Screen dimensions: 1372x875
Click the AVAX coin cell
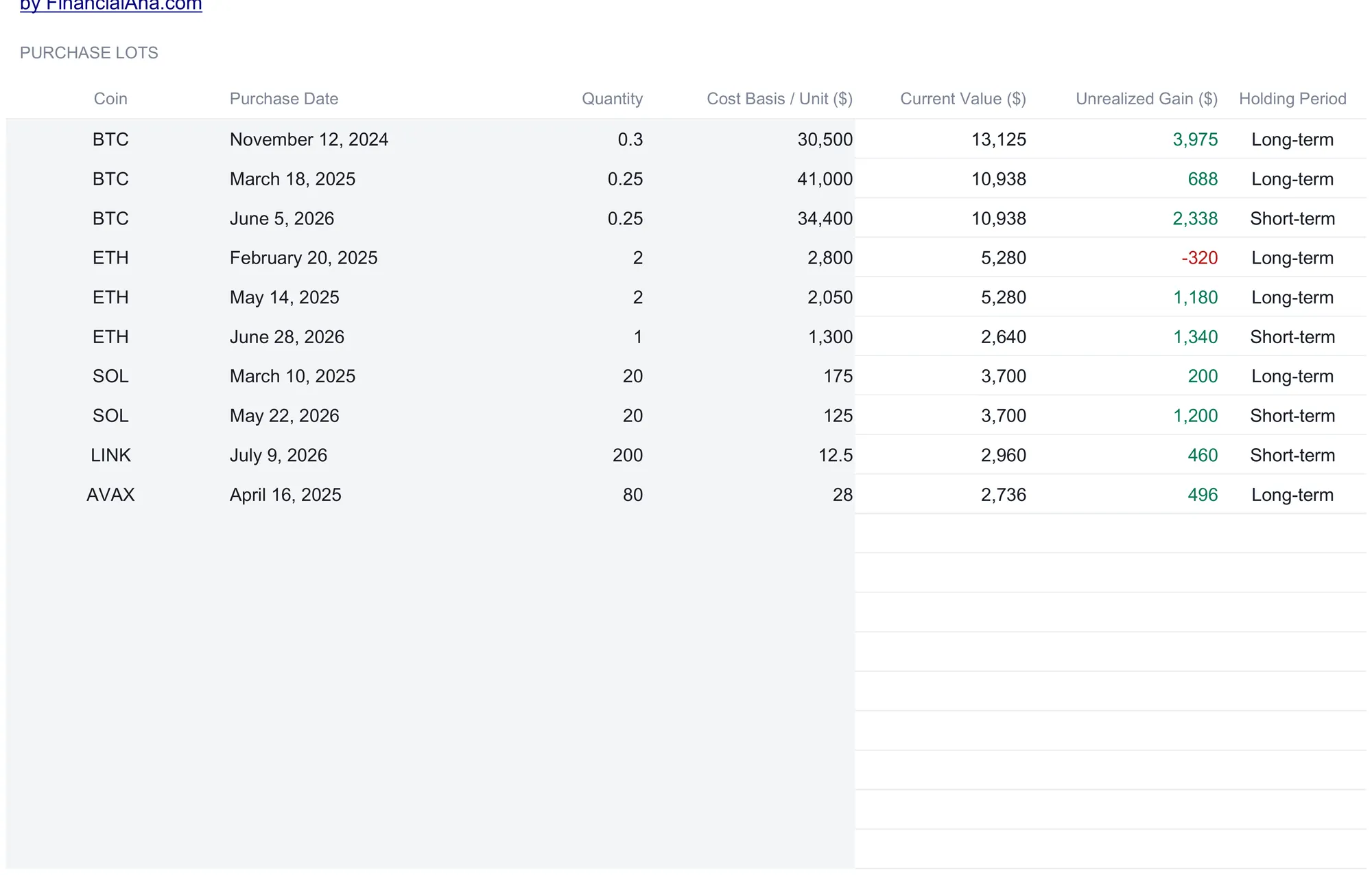coord(110,495)
